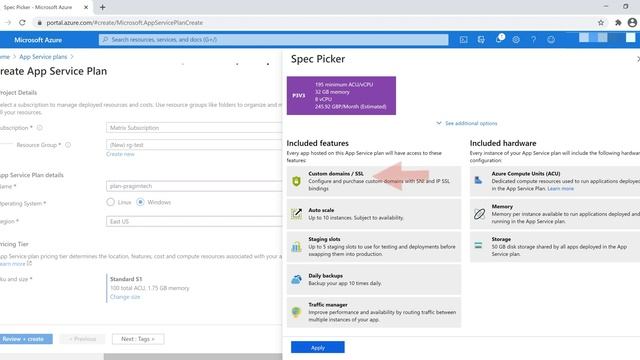The width and height of the screenshot is (640, 360).
Task: Click App Service plans breadcrumb
Action: tap(43, 57)
